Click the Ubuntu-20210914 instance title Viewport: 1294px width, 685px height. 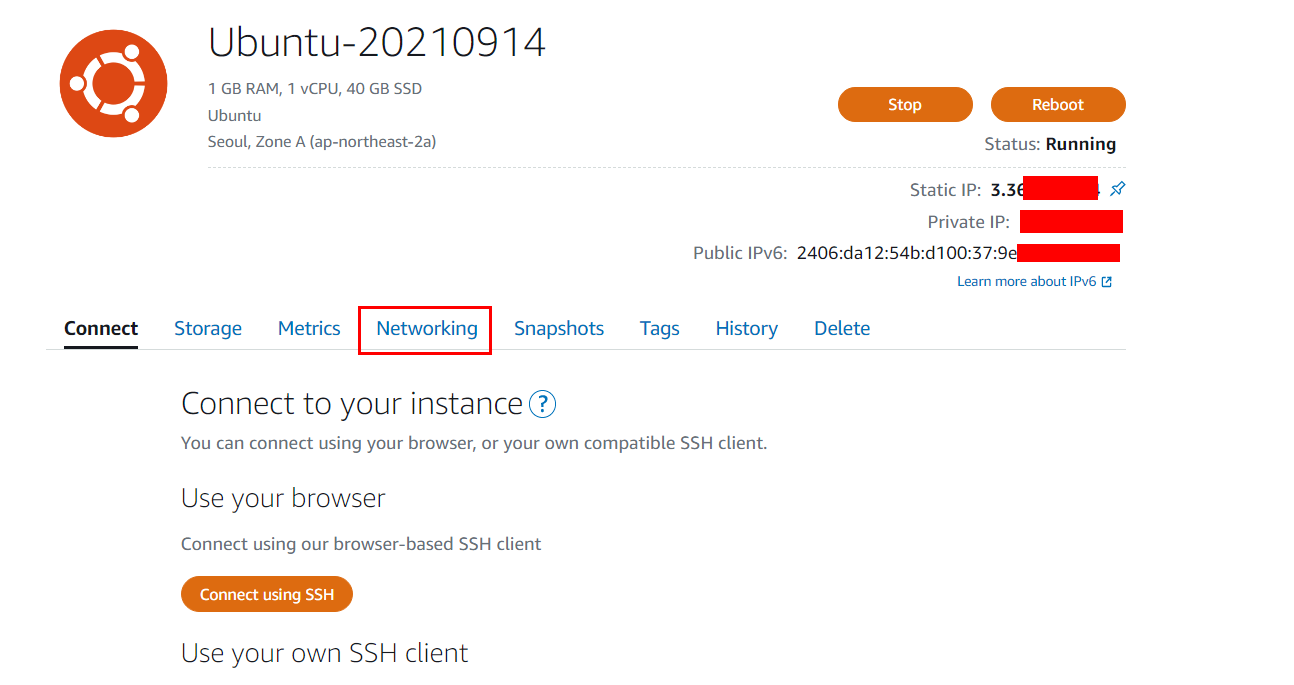pyautogui.click(x=377, y=43)
